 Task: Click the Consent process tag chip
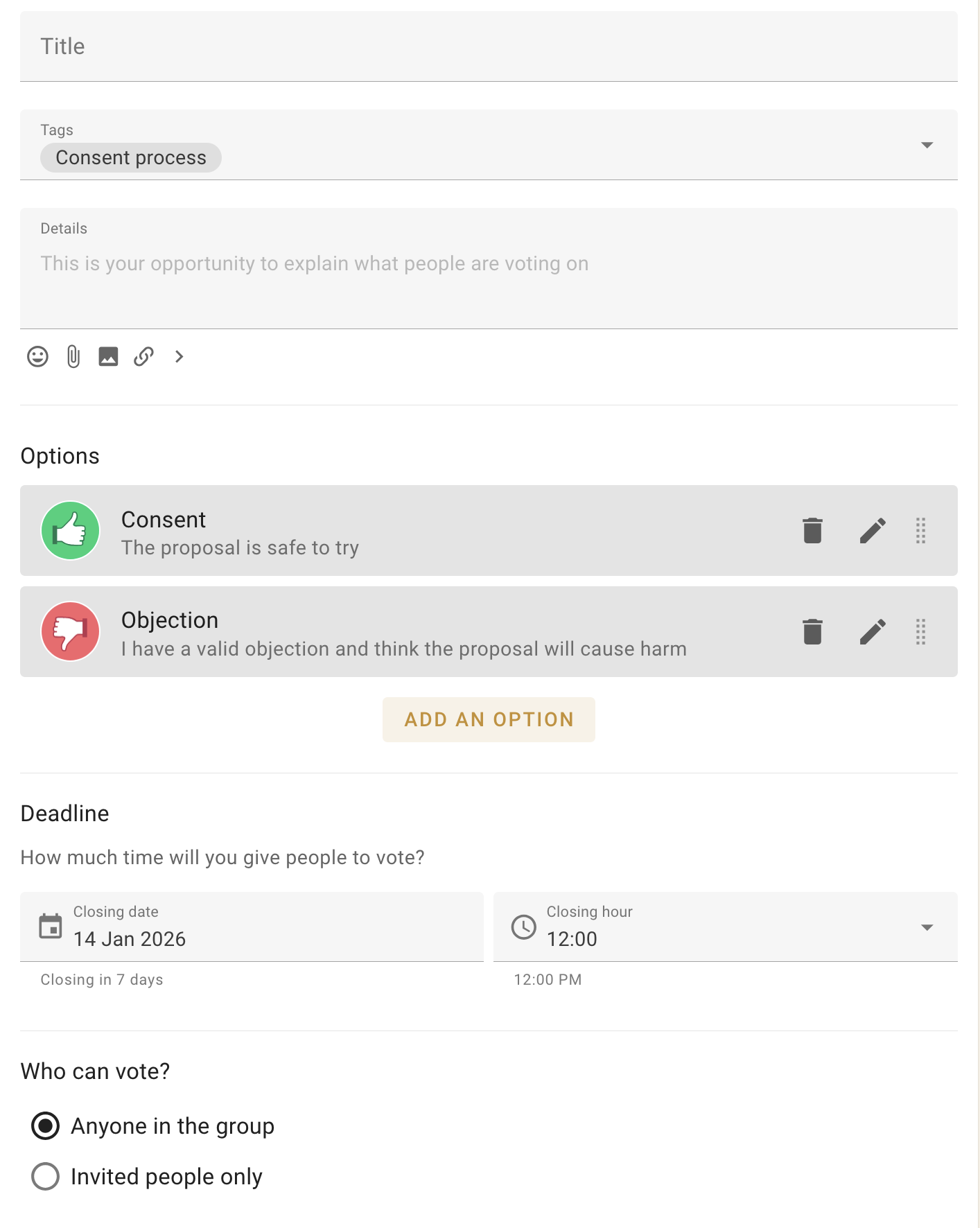click(x=130, y=157)
